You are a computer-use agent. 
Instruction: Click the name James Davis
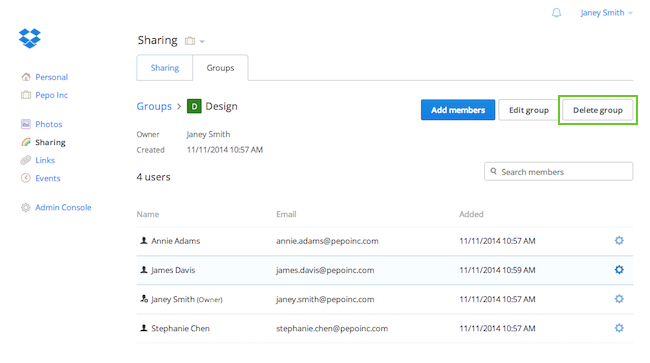(173, 270)
